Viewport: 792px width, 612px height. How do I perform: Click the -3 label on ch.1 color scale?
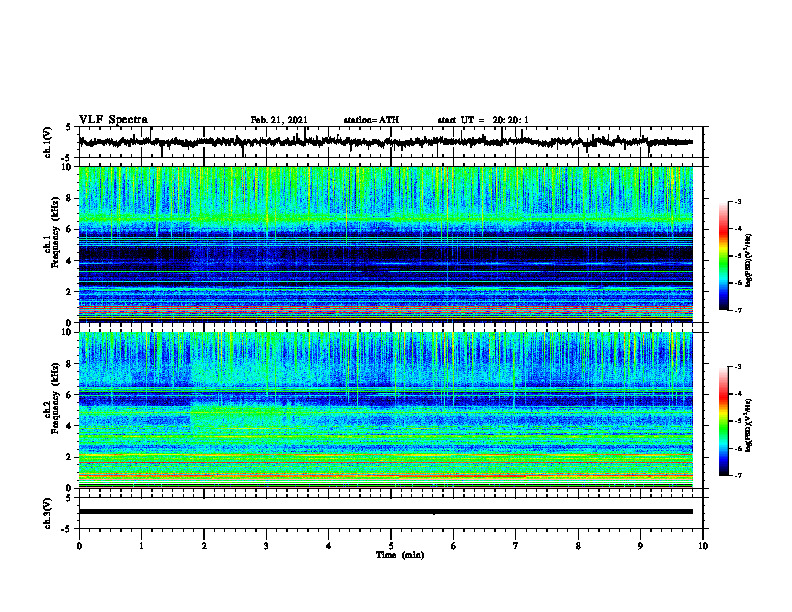(737, 202)
